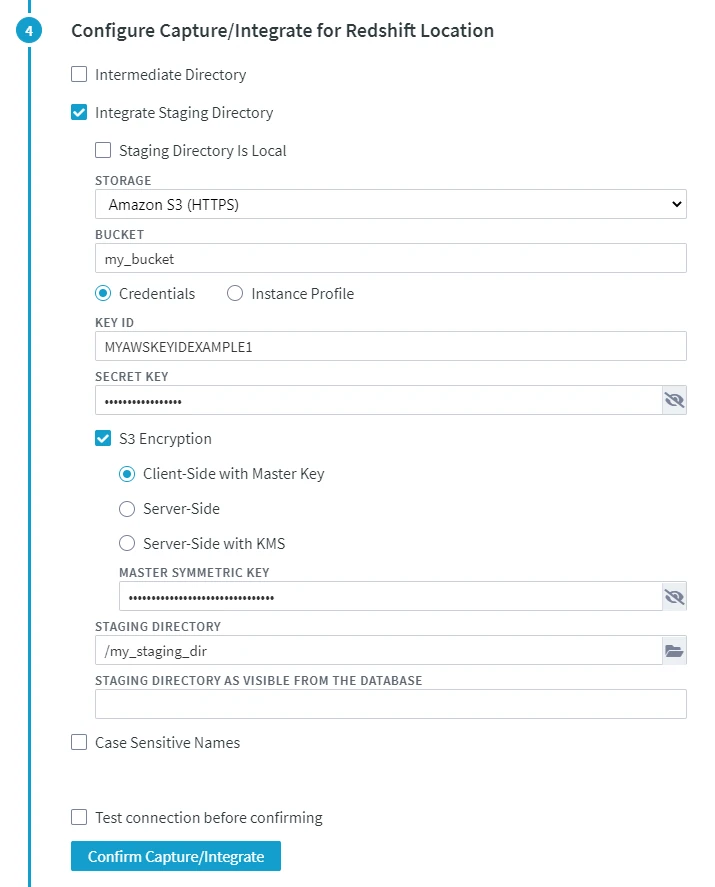Focus the Staging Directory As Visible field
715x887 pixels.
point(390,703)
